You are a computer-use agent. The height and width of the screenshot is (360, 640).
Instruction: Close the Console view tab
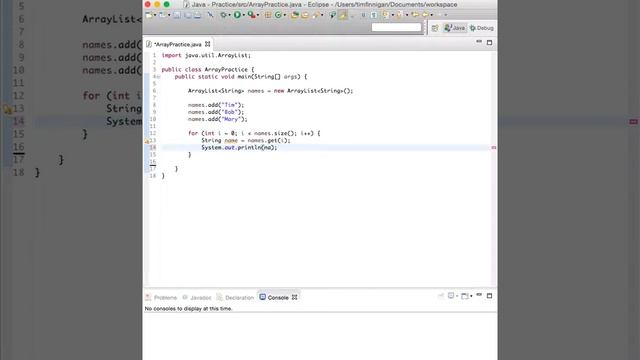click(294, 298)
